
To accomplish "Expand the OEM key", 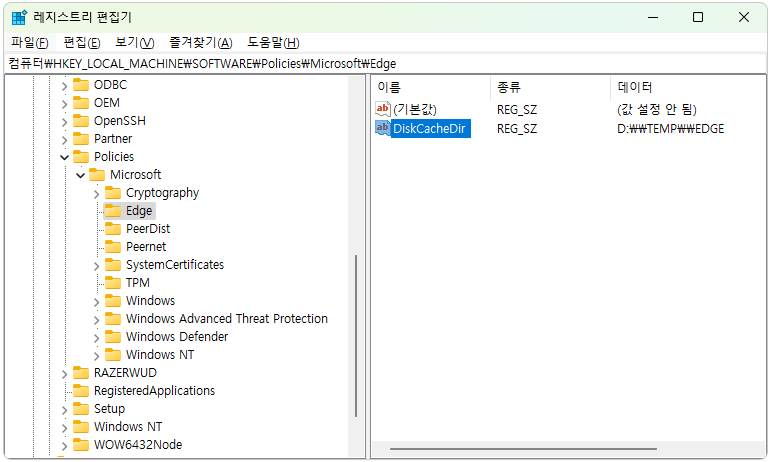I will 64,104.
